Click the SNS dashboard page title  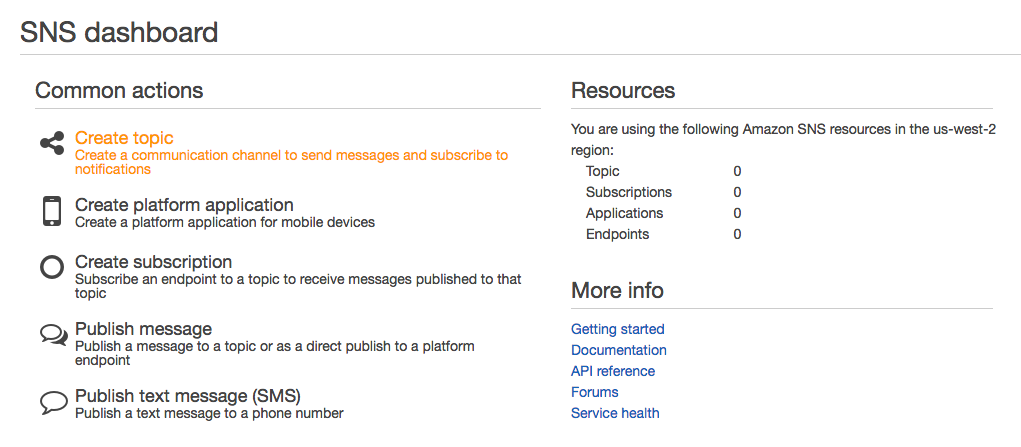coord(119,32)
